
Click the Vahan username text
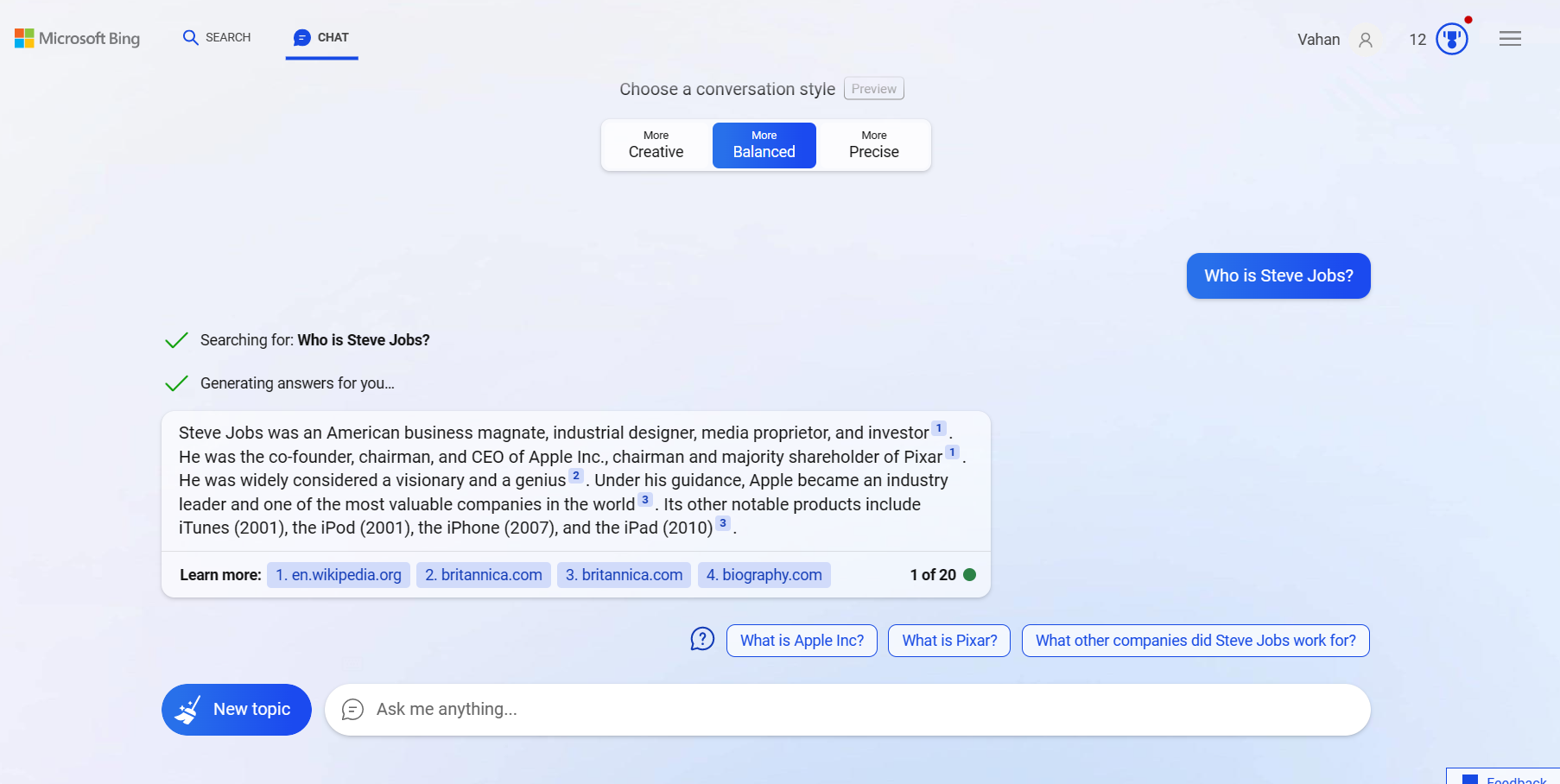pyautogui.click(x=1318, y=40)
